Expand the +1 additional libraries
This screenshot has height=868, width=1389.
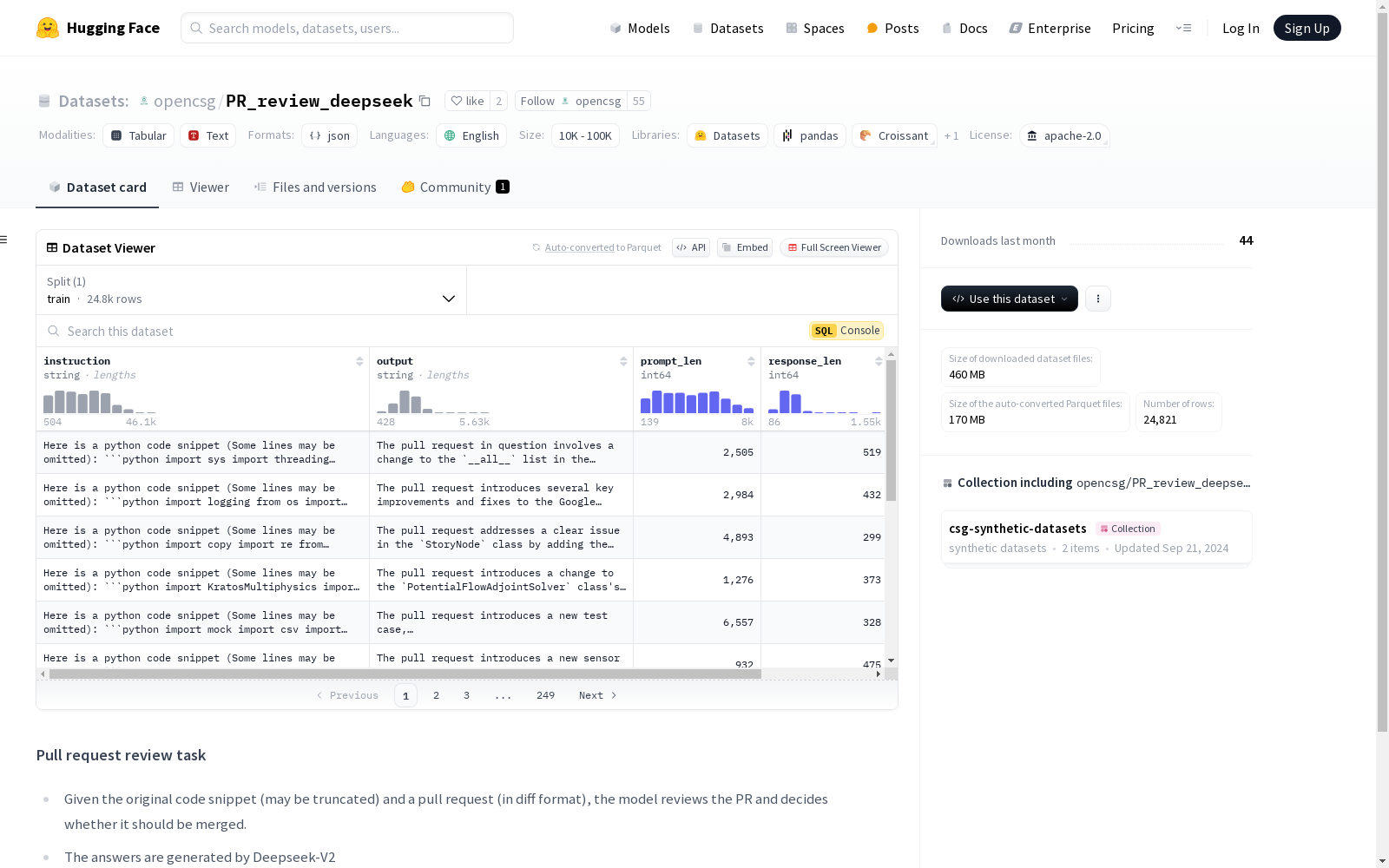pyautogui.click(x=951, y=135)
